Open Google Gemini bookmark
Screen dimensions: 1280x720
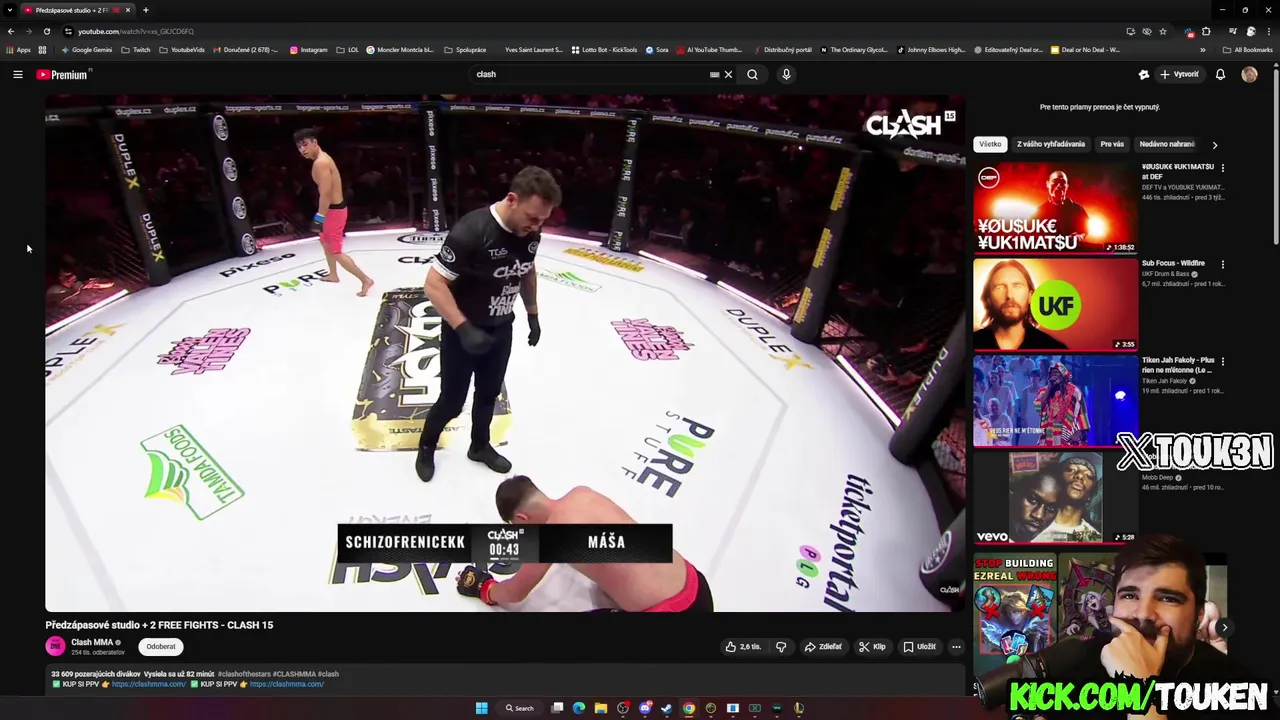[87, 50]
